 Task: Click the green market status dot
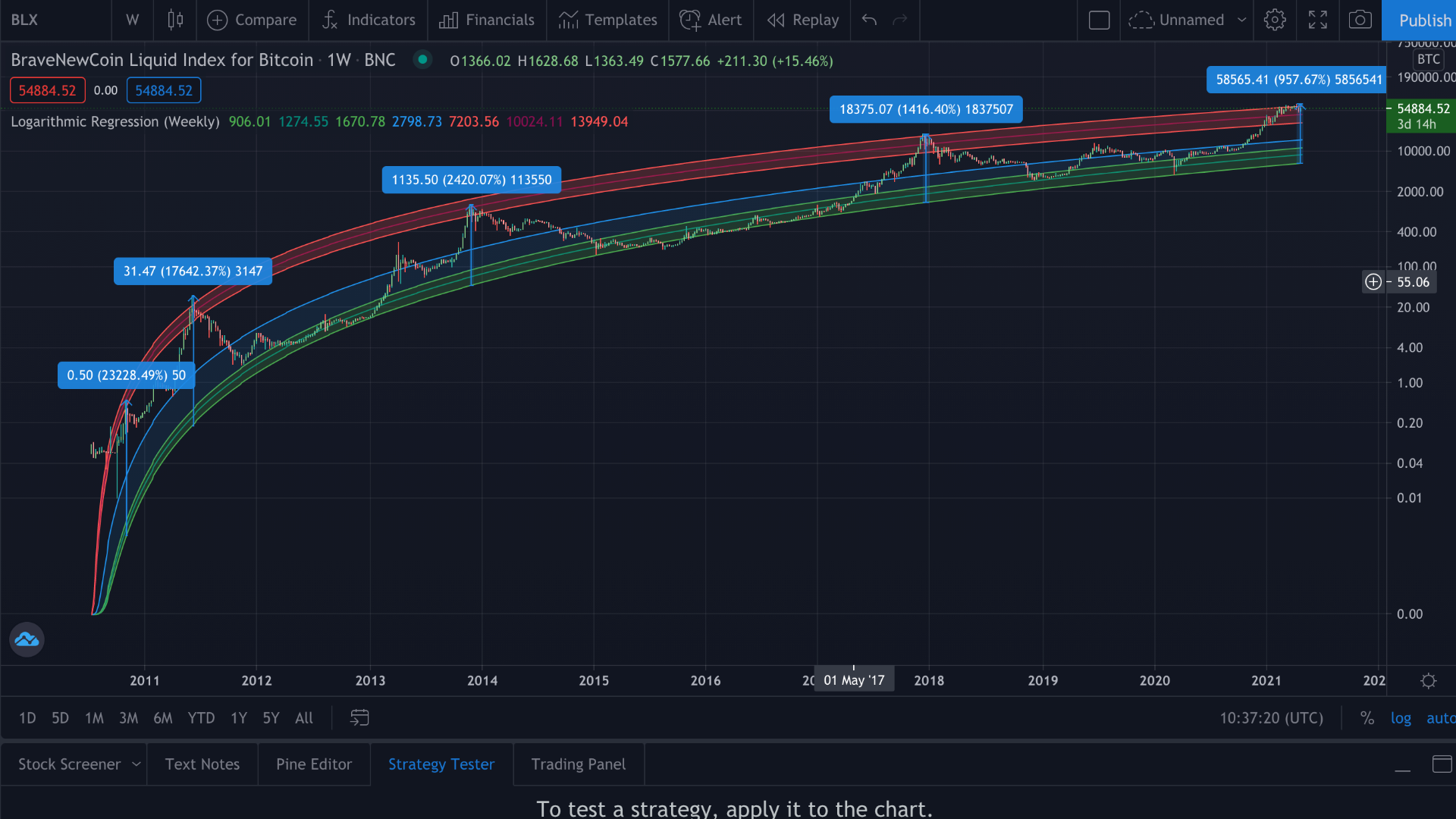422,60
